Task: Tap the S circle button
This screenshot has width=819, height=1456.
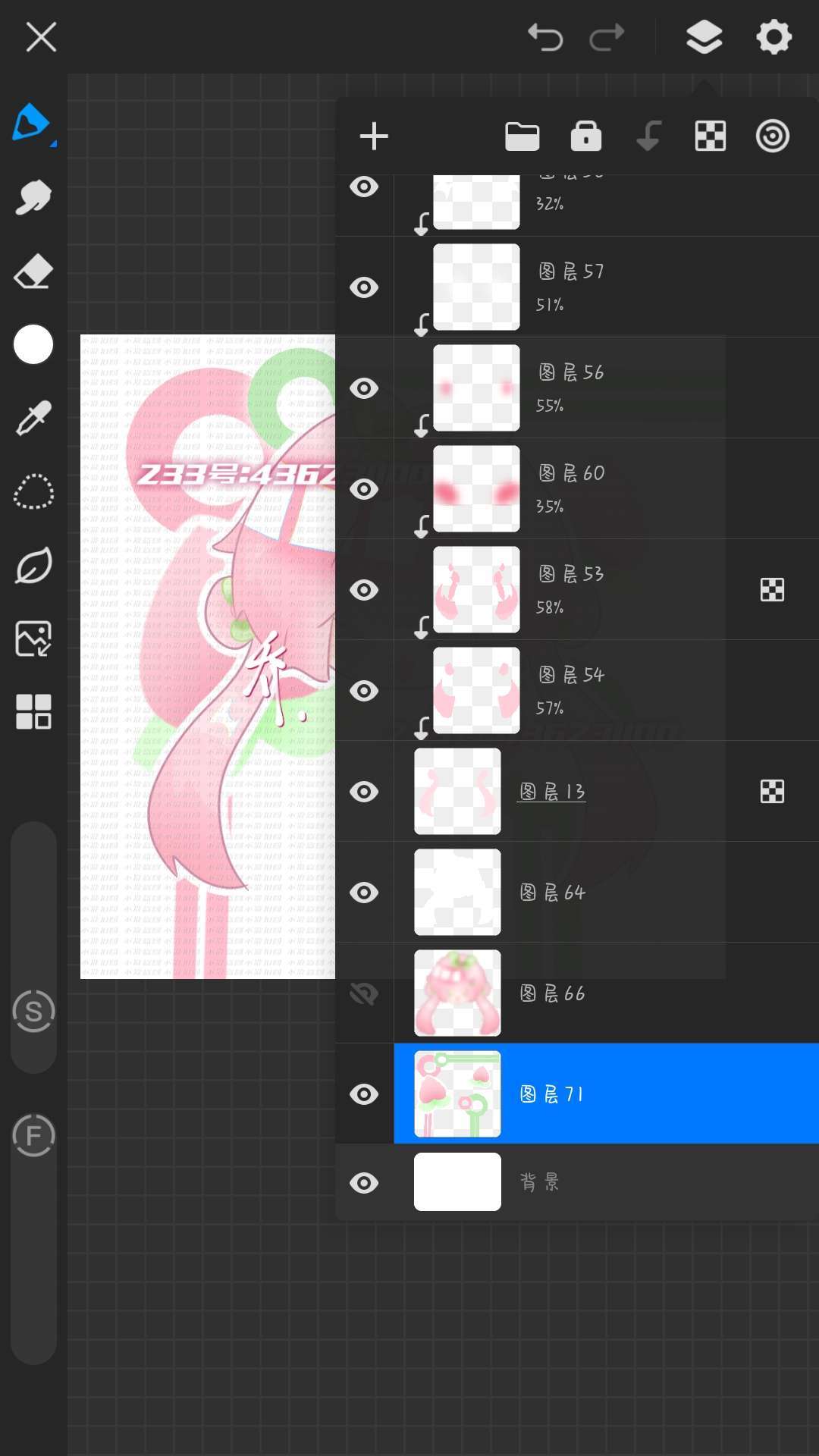Action: [33, 1011]
